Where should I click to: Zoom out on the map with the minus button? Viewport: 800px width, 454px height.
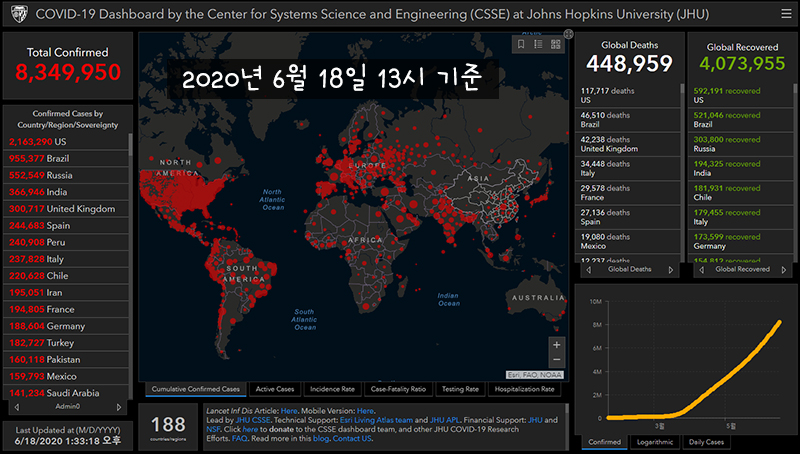[557, 360]
